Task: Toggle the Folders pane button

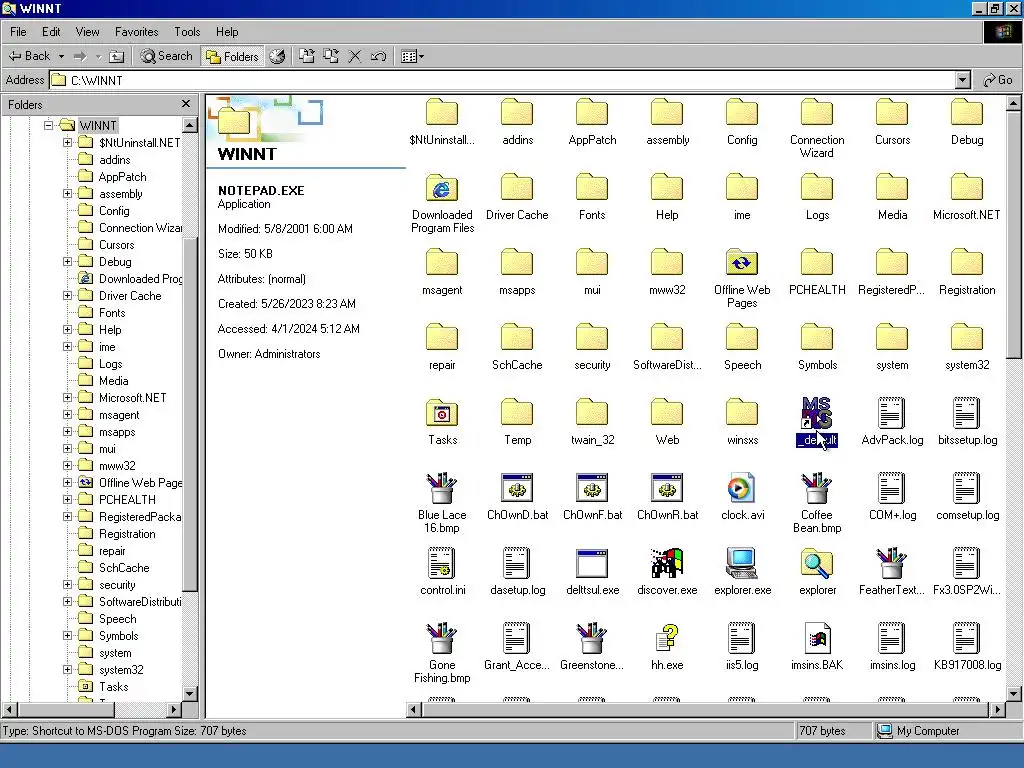Action: click(232, 56)
